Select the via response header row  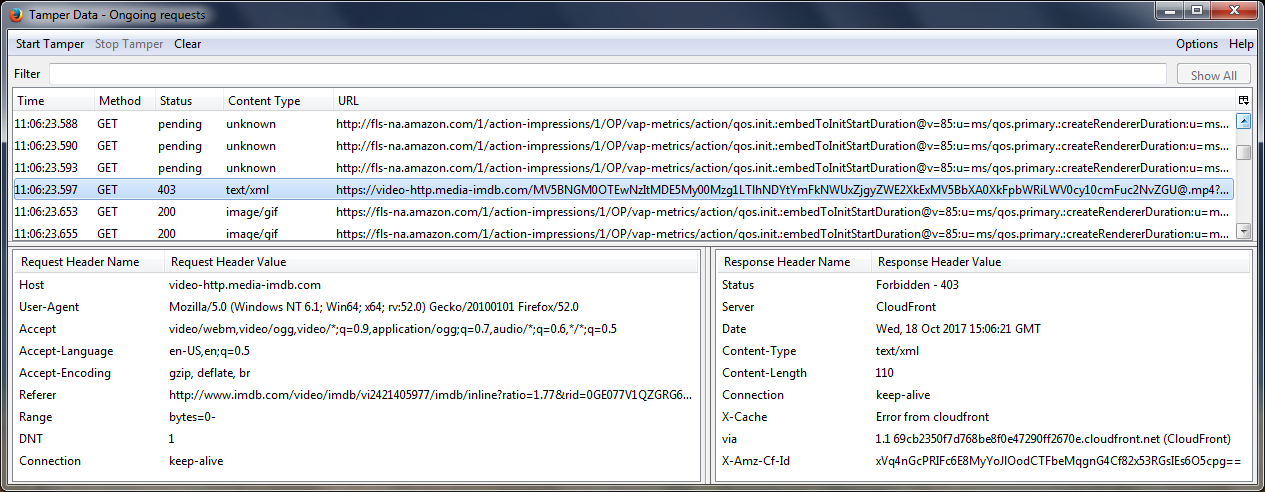click(x=984, y=439)
